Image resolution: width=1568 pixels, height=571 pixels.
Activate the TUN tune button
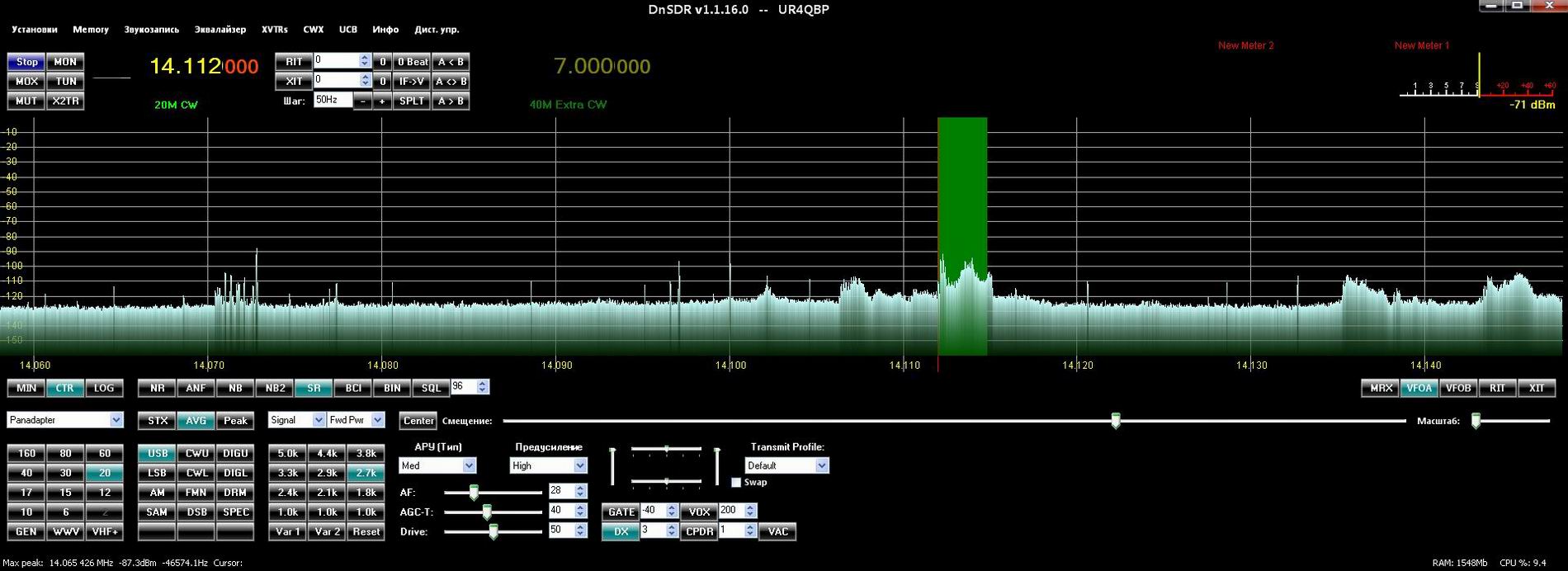tap(66, 82)
